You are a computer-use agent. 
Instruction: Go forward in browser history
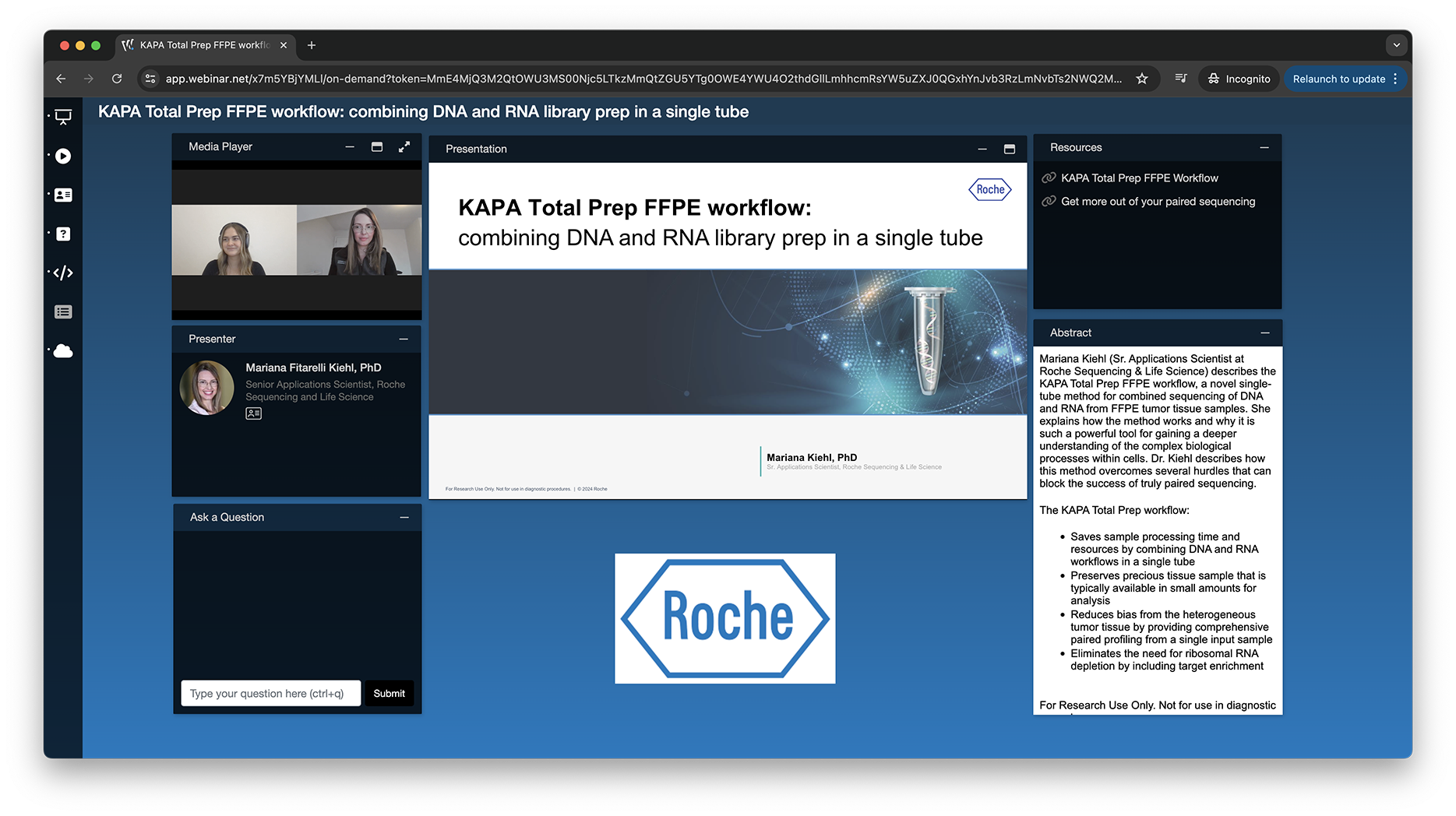pos(89,79)
